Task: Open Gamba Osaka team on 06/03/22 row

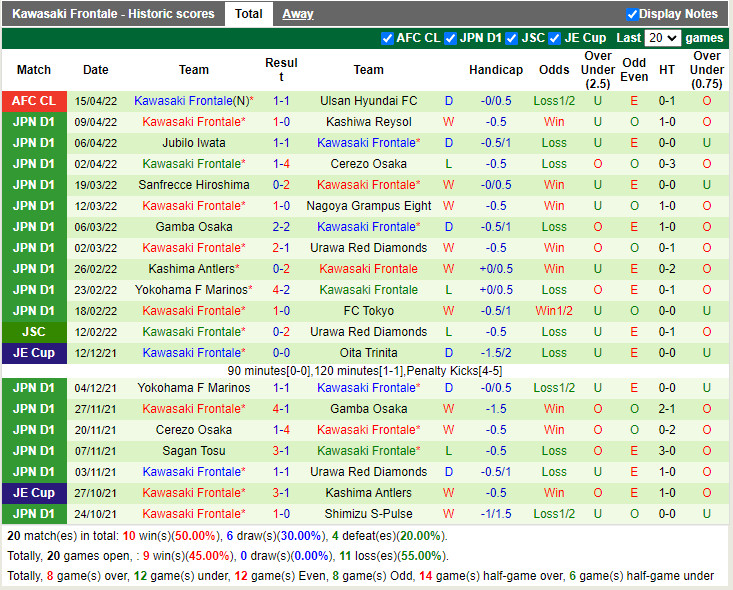Action: tap(194, 227)
